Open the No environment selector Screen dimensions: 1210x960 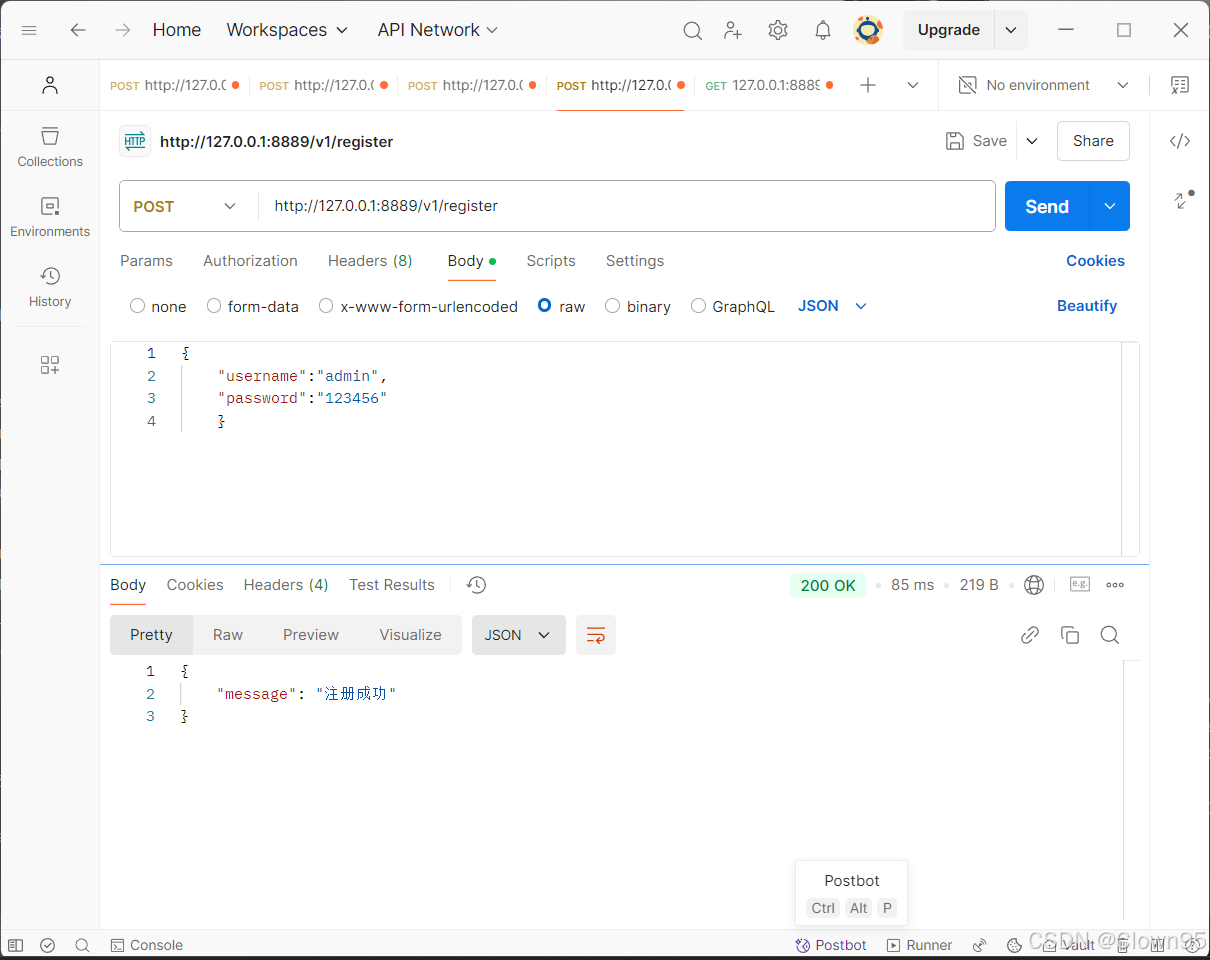click(1043, 85)
